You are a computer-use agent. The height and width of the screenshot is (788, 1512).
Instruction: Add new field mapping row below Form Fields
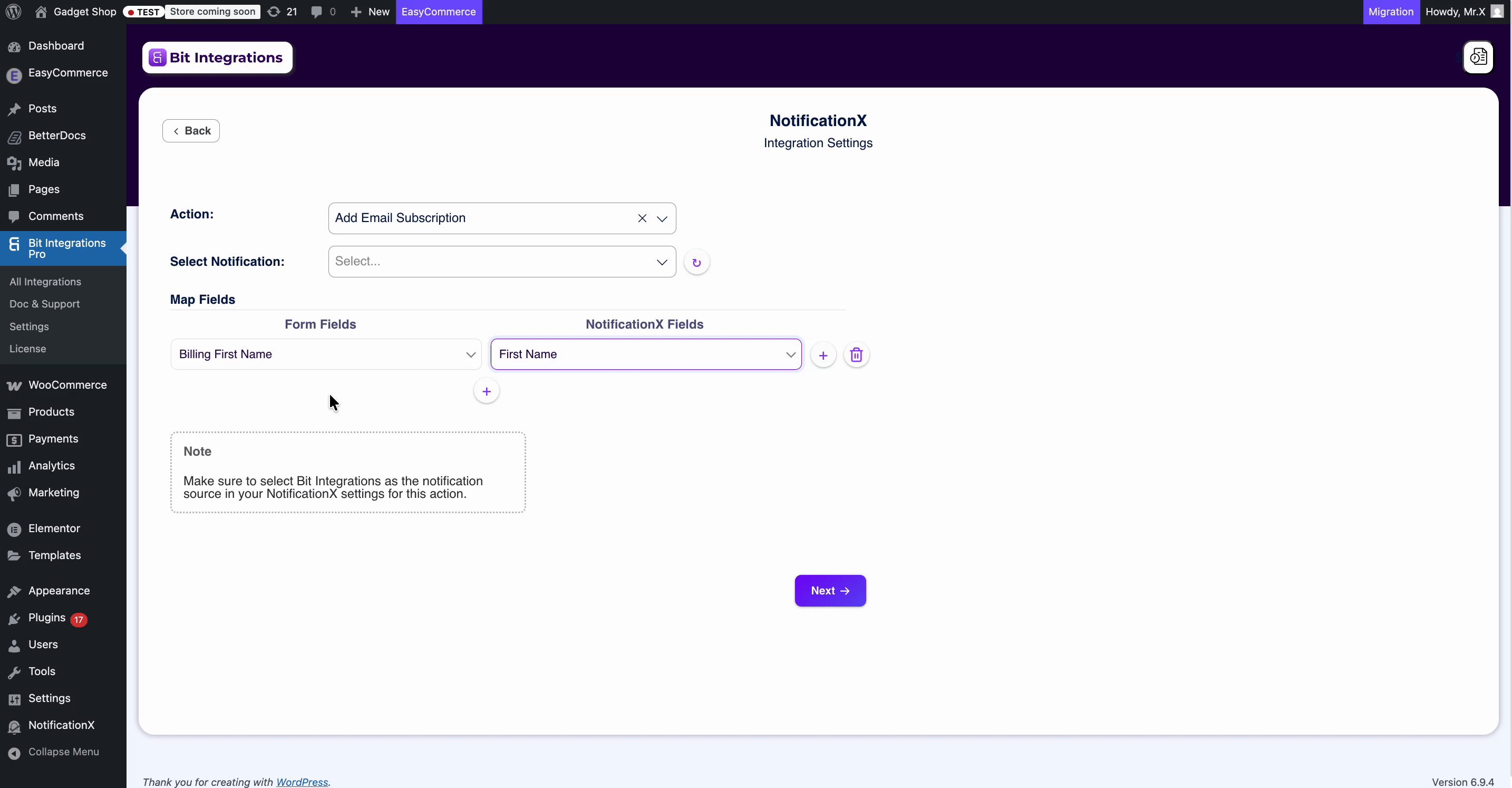[x=486, y=391]
